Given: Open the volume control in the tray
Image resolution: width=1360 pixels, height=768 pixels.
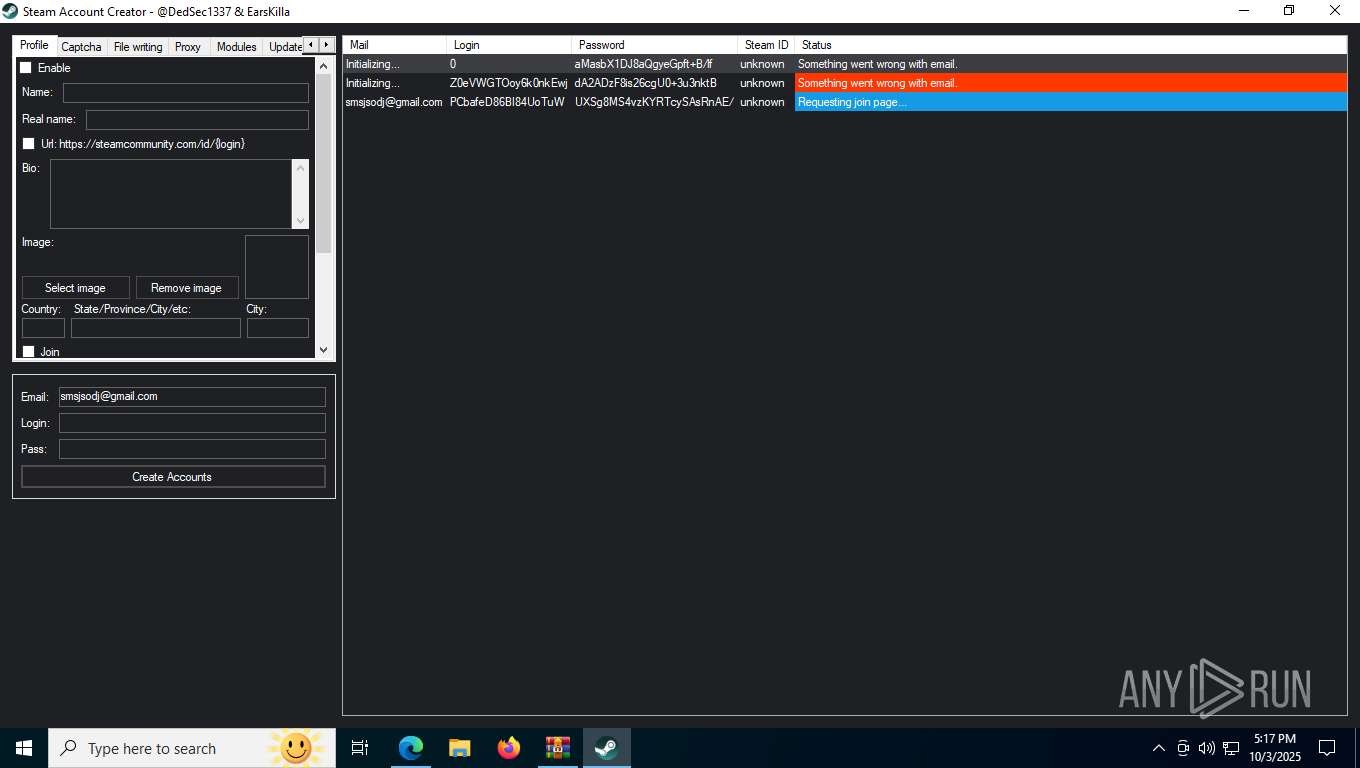Looking at the screenshot, I should point(1206,748).
